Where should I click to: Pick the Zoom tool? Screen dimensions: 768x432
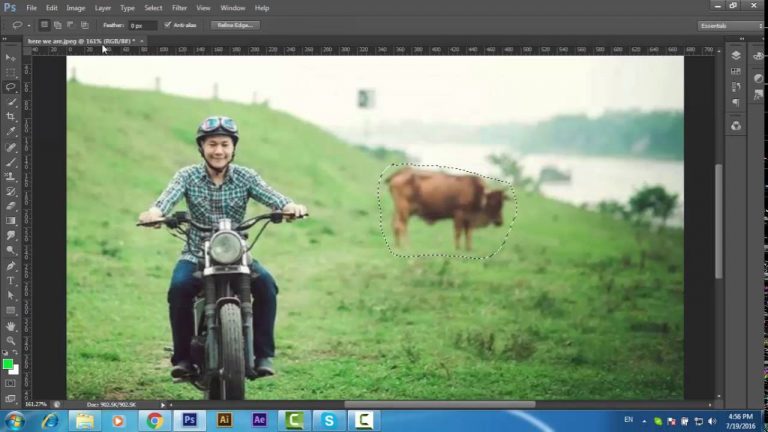pyautogui.click(x=11, y=340)
